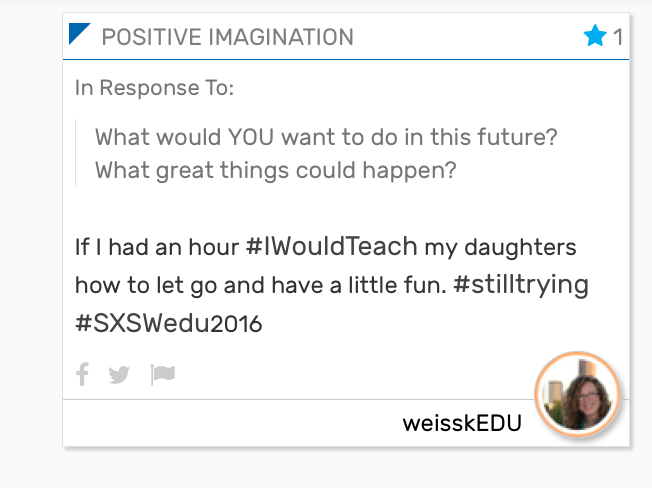Share the post via the Twitter bird icon
The width and height of the screenshot is (652, 488).
tap(119, 375)
